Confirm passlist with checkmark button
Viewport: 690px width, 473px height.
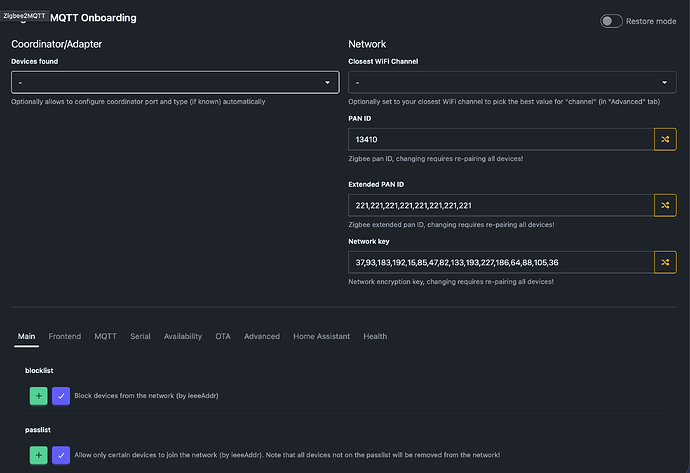(61, 455)
